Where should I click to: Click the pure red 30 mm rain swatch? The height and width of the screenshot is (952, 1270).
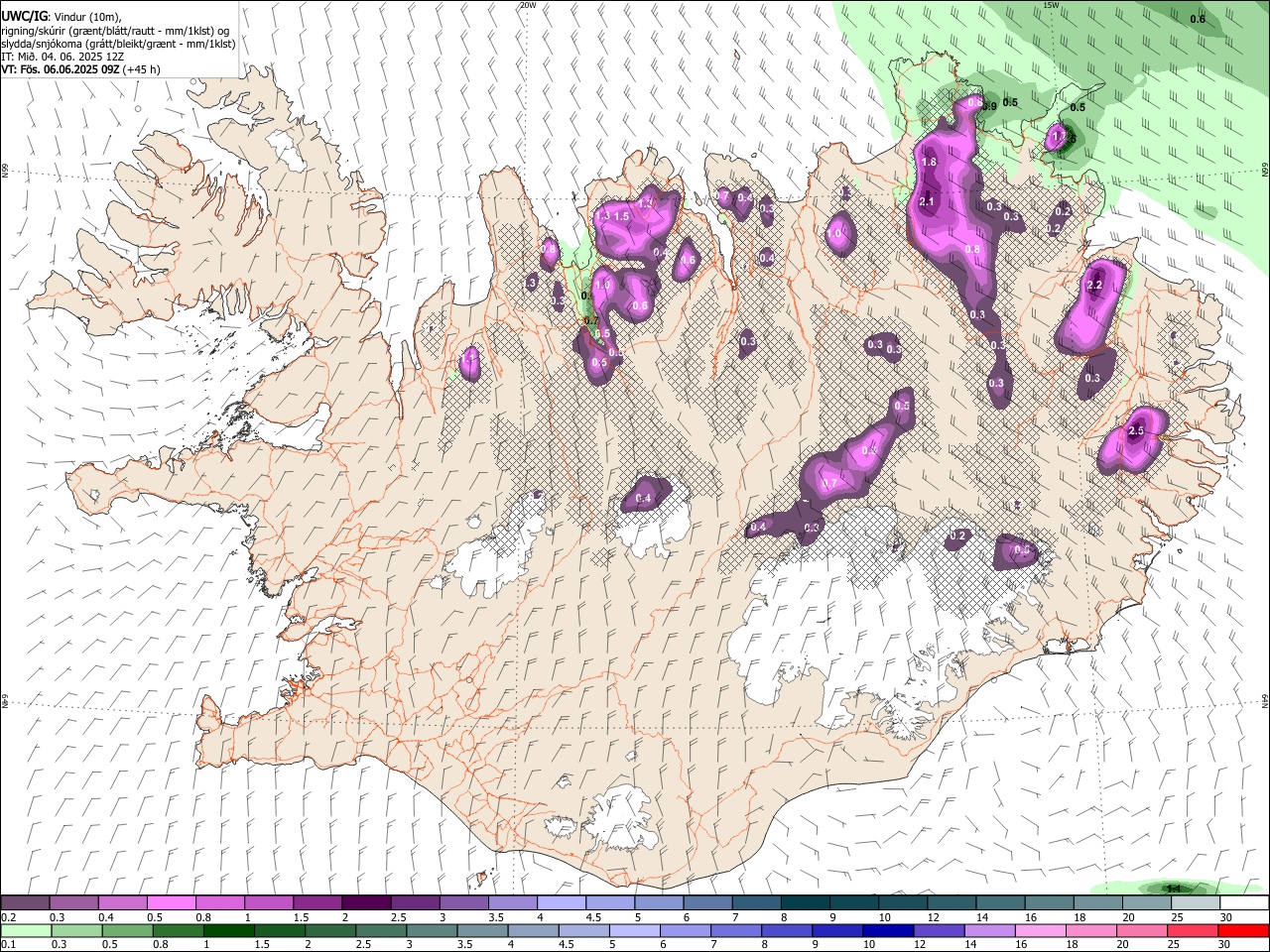1243,931
